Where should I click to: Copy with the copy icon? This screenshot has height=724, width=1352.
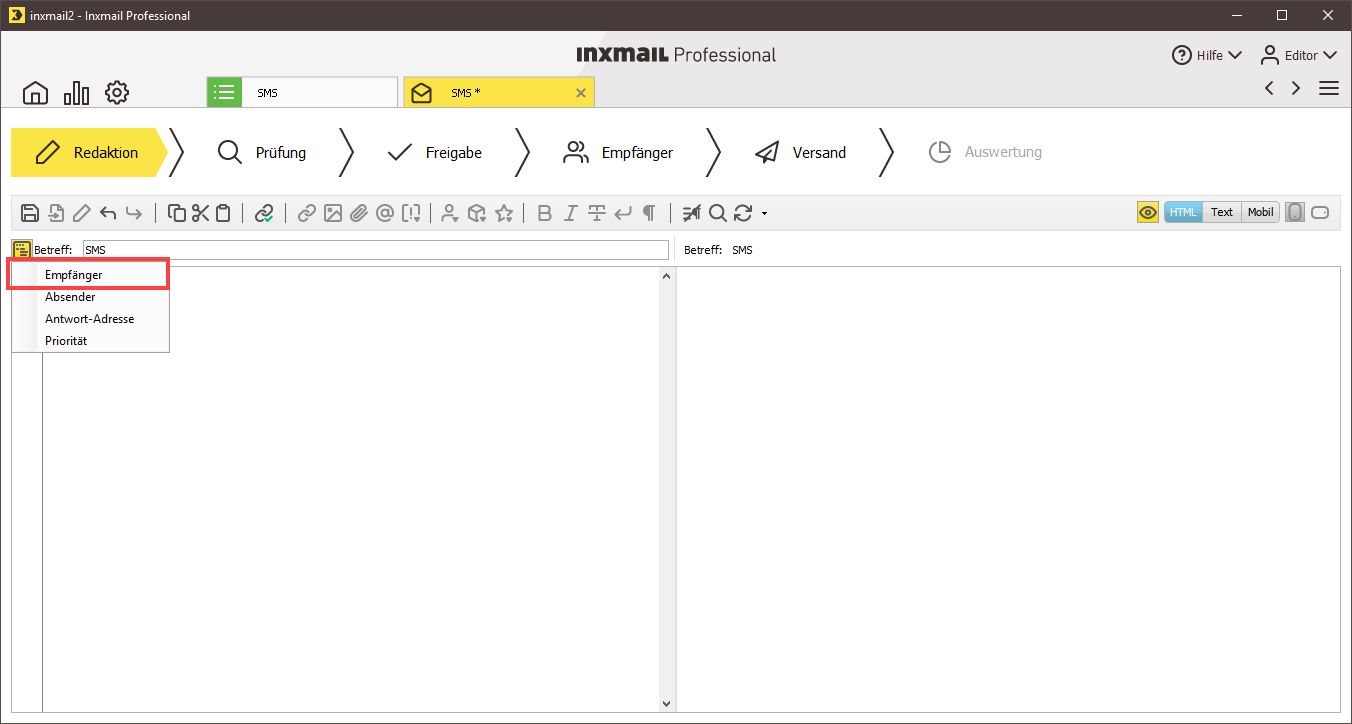(177, 213)
